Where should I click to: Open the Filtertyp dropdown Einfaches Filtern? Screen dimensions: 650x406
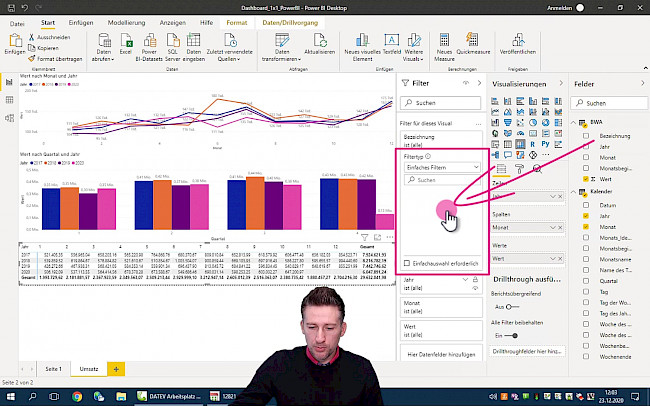tap(441, 167)
